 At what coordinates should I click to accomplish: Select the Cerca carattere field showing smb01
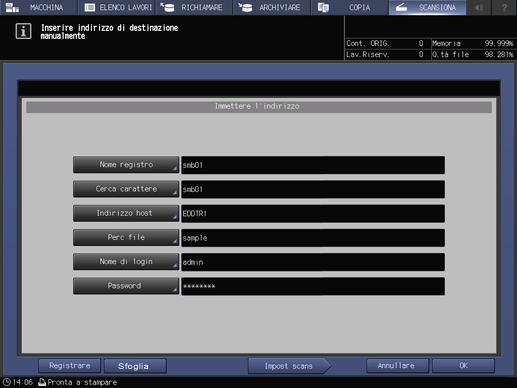tap(313, 189)
